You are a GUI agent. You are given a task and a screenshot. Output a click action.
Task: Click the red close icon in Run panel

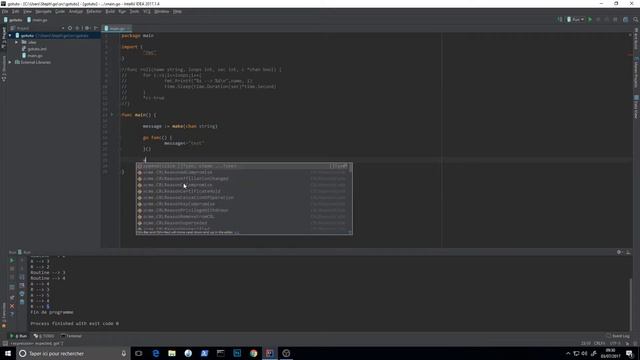pos(12,306)
